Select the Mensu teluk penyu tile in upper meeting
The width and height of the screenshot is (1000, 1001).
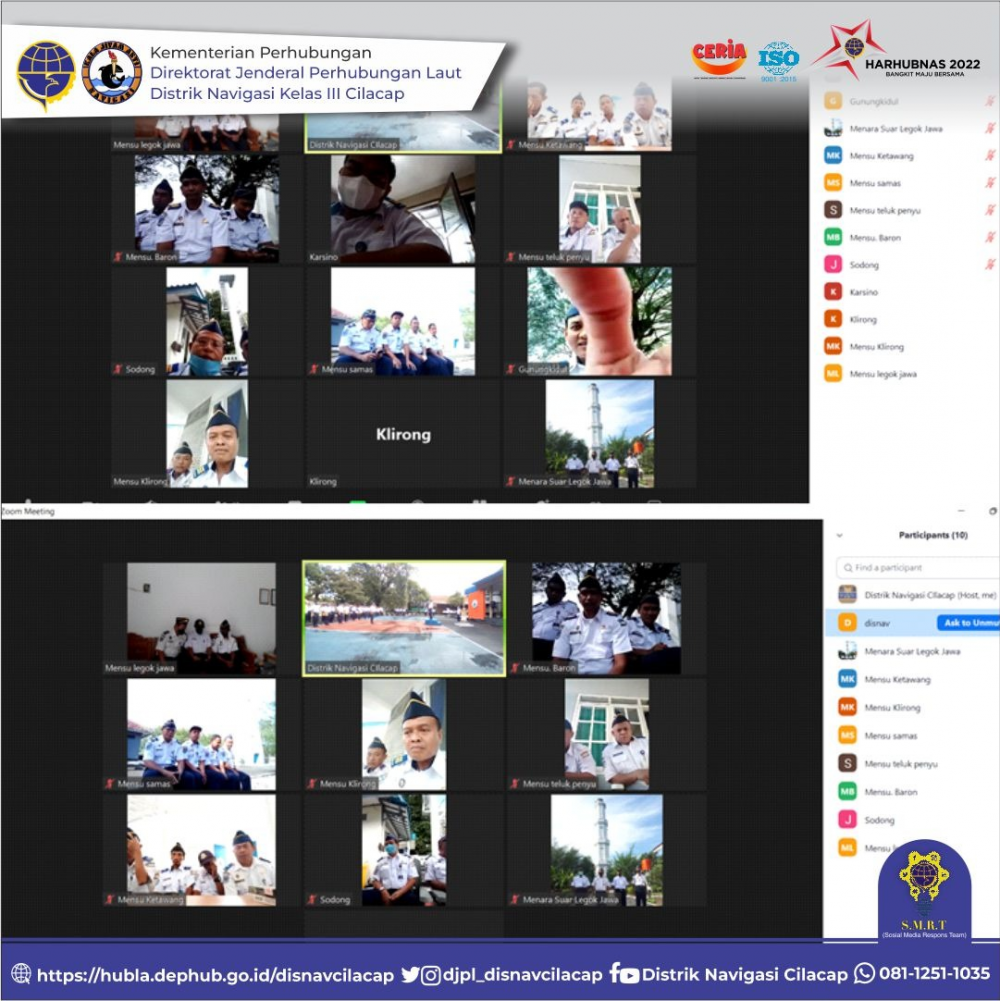coord(600,209)
